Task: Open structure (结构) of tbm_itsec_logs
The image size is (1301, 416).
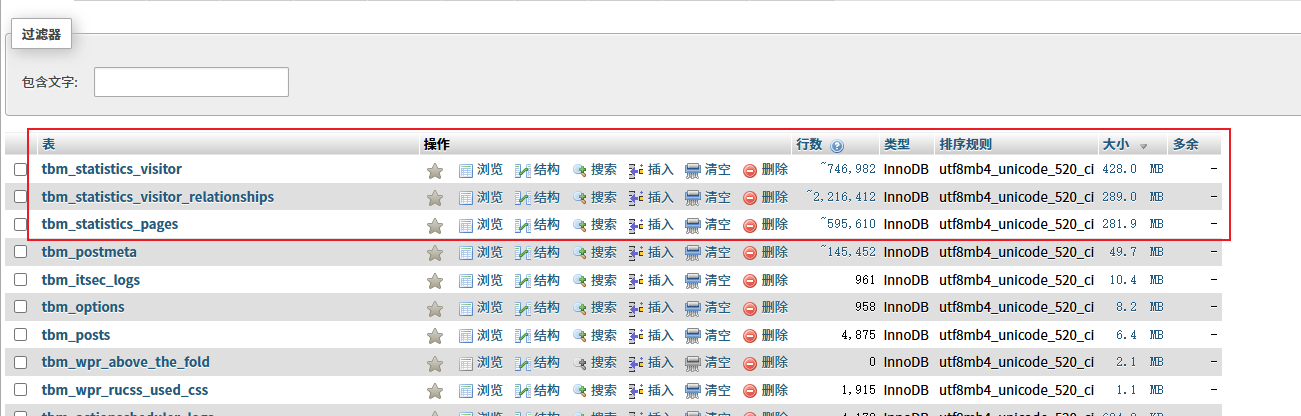Action: (x=537, y=280)
